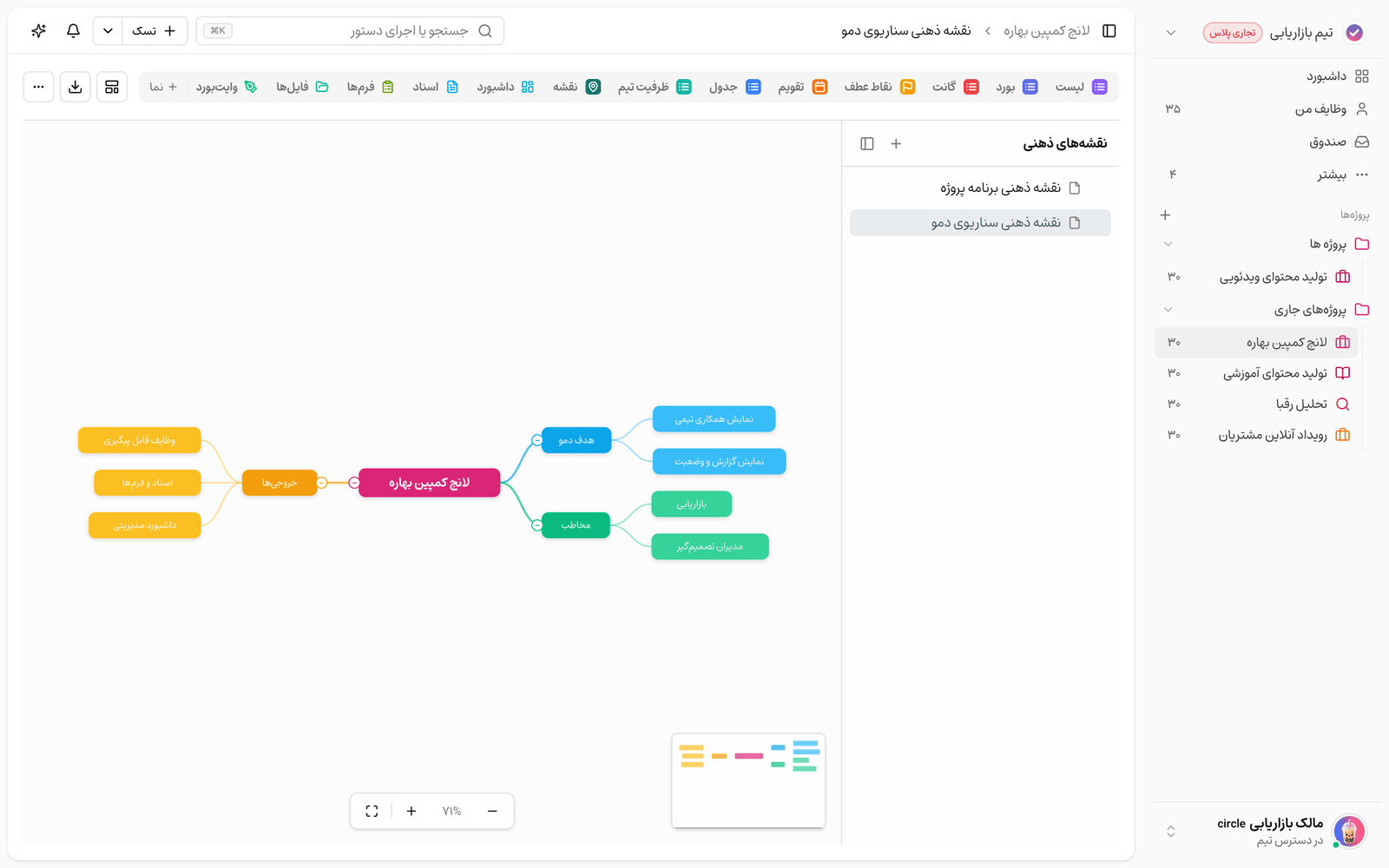Open the وایت‌بورد view tab

point(226,87)
